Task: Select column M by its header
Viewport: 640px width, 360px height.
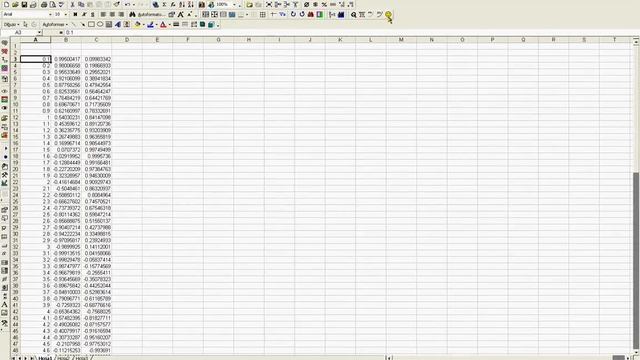Action: 401,40
